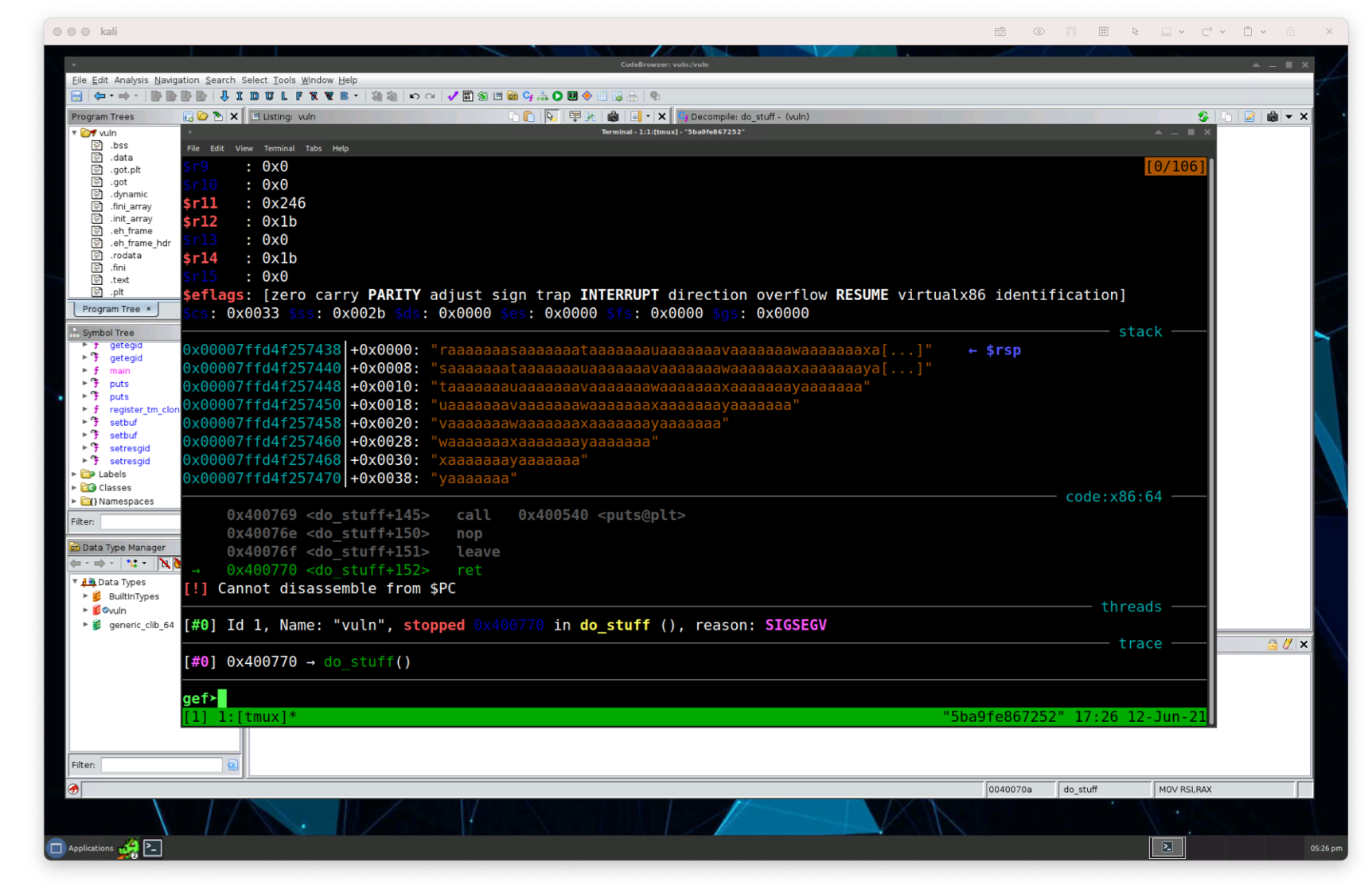Select the main function in Symbol Tree
1372x890 pixels.
click(119, 370)
